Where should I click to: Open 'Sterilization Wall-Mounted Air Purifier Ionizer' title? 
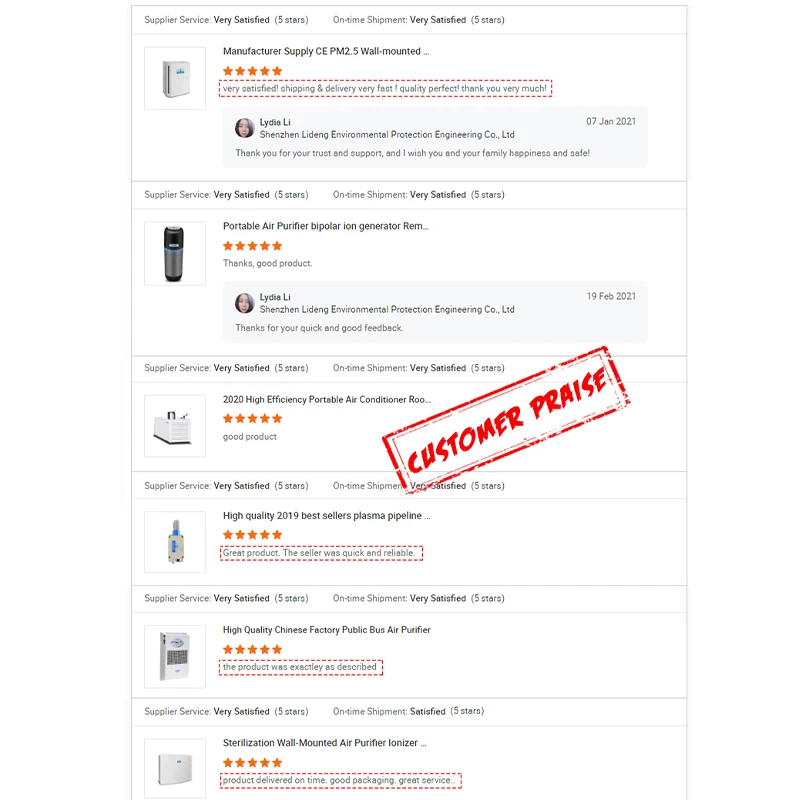point(324,743)
